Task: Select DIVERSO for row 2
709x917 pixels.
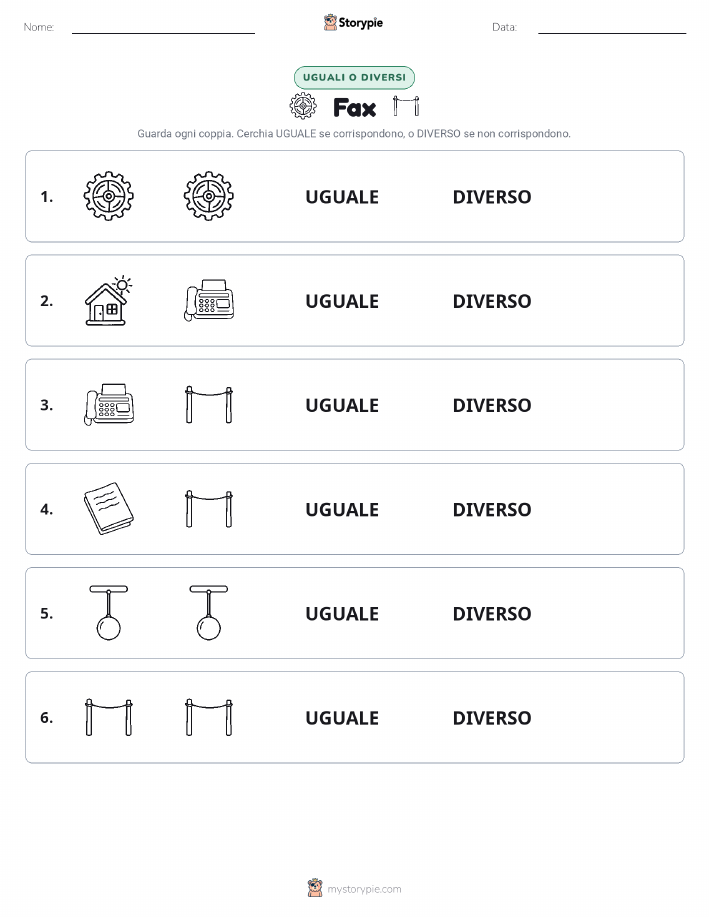Action: point(492,301)
